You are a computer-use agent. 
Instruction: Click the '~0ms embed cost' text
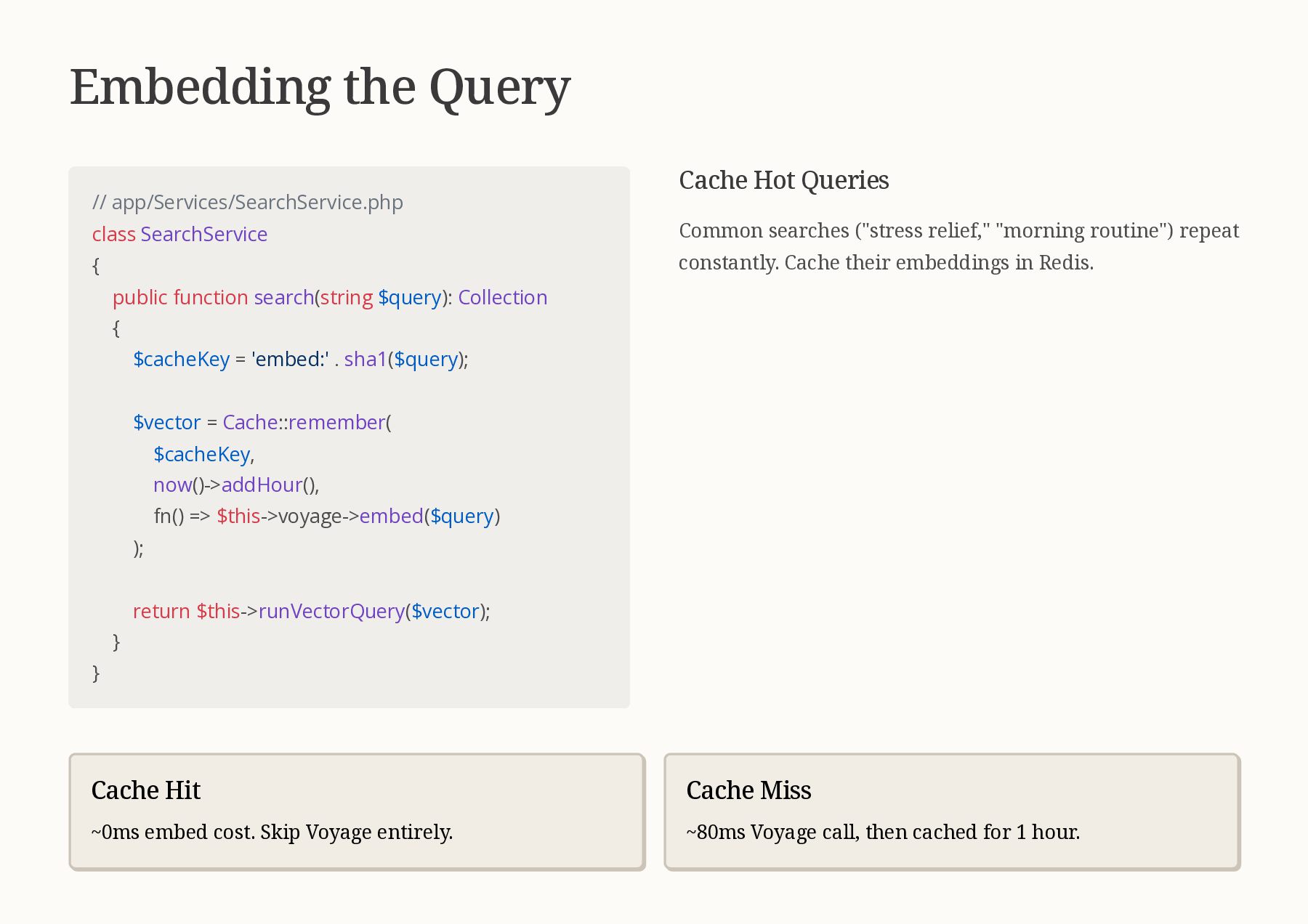[x=272, y=832]
